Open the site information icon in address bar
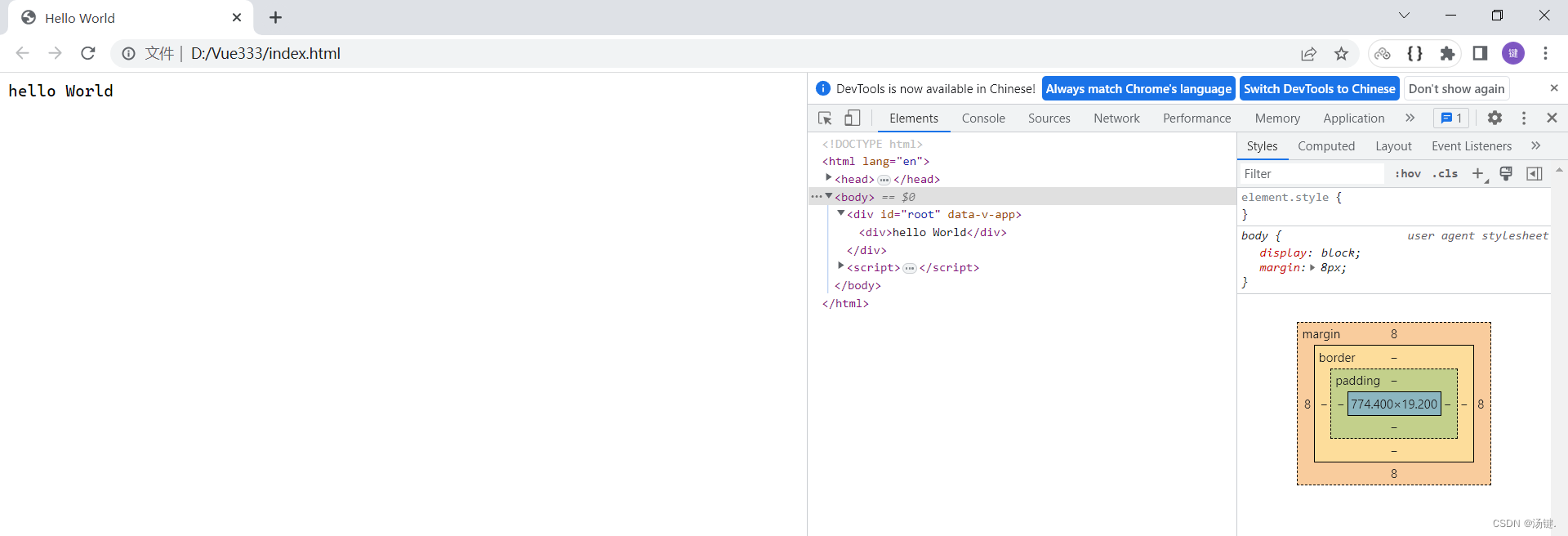Screen dimensions: 1568x536 click(128, 53)
